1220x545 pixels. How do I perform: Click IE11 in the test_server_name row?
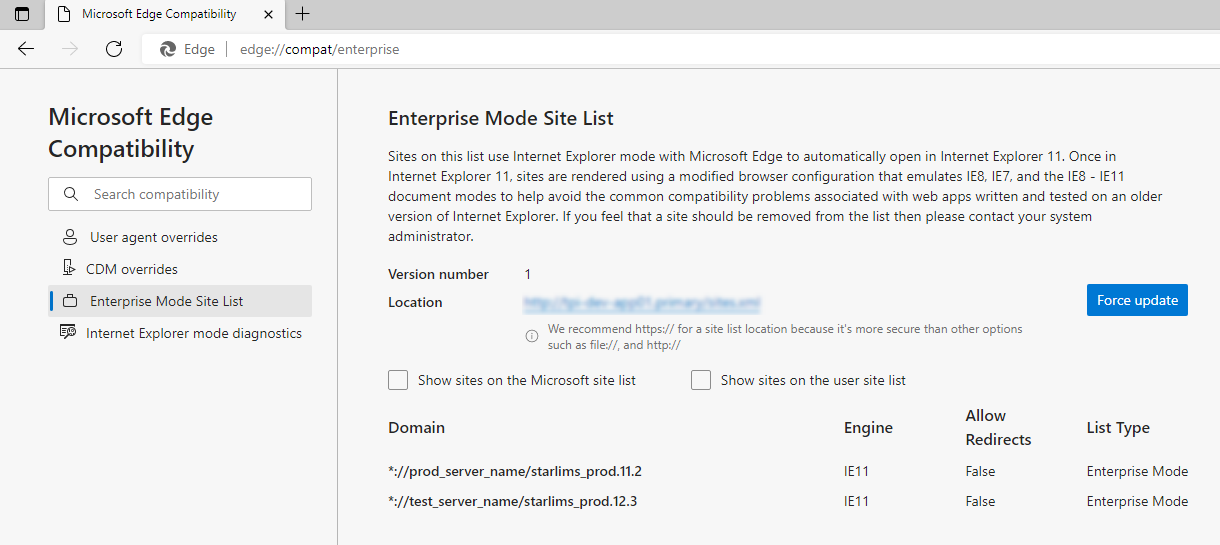(857, 501)
